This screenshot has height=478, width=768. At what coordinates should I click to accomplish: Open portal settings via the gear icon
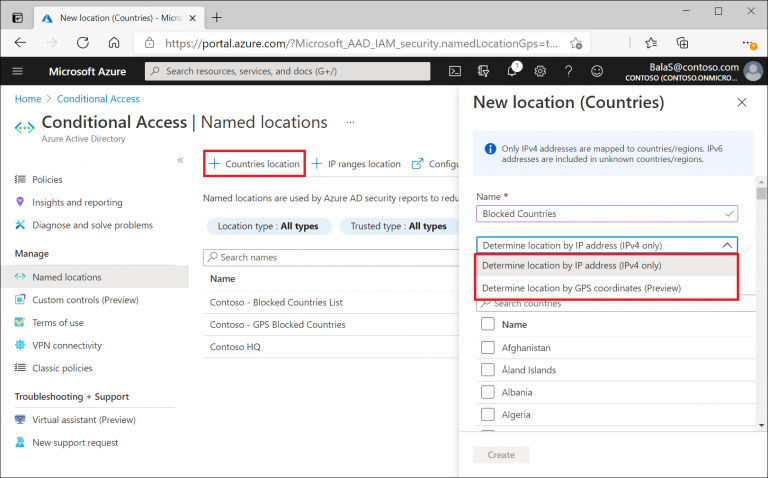[x=540, y=72]
